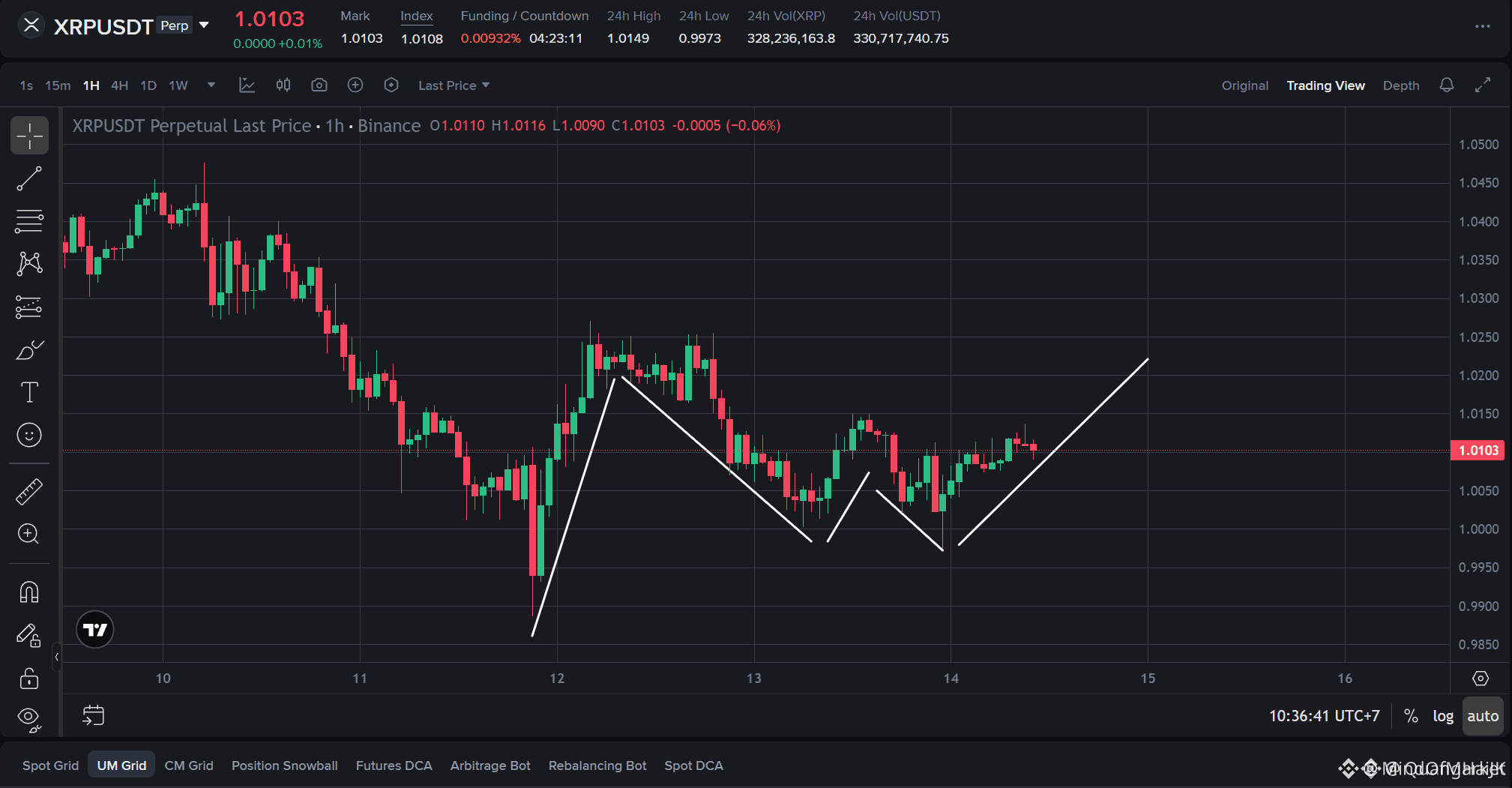Click the chart title XRPUSDT Perpetual Last Price
The height and width of the screenshot is (788, 1512).
(192, 125)
